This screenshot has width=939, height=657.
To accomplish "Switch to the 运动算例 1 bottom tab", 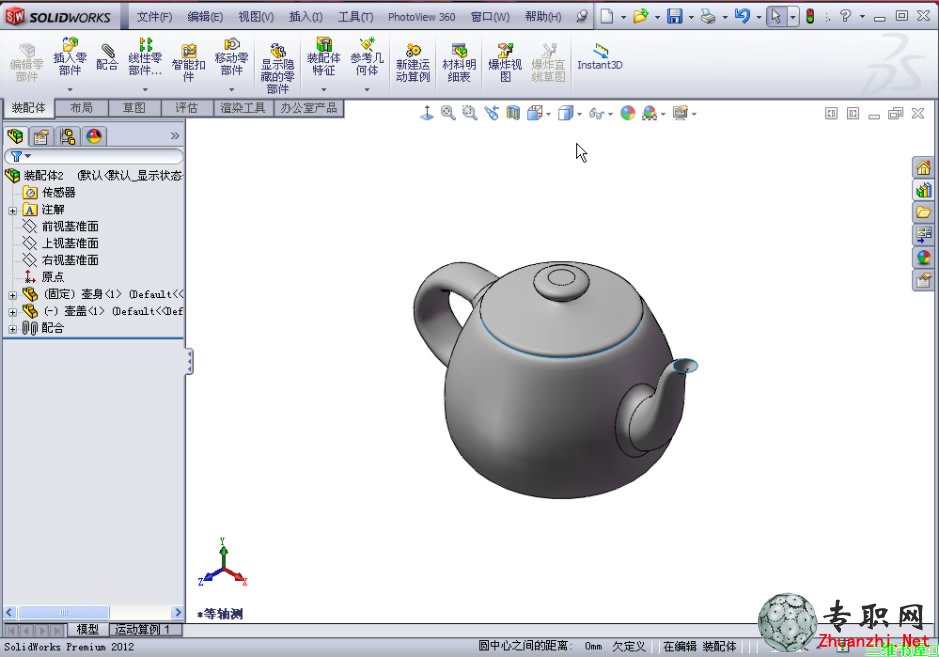I will (143, 629).
